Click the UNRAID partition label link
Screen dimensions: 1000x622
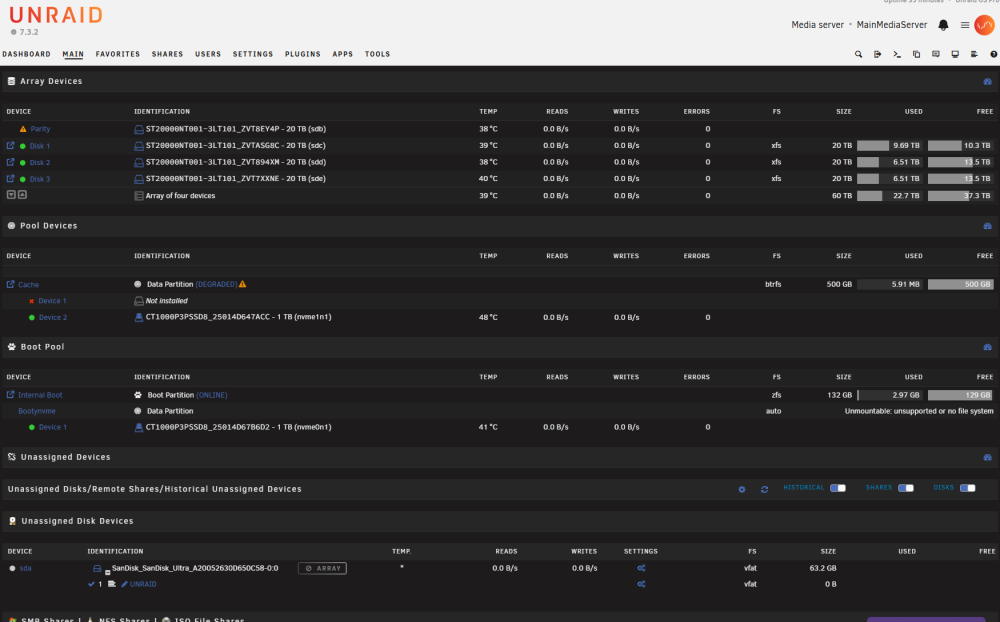tap(143, 584)
